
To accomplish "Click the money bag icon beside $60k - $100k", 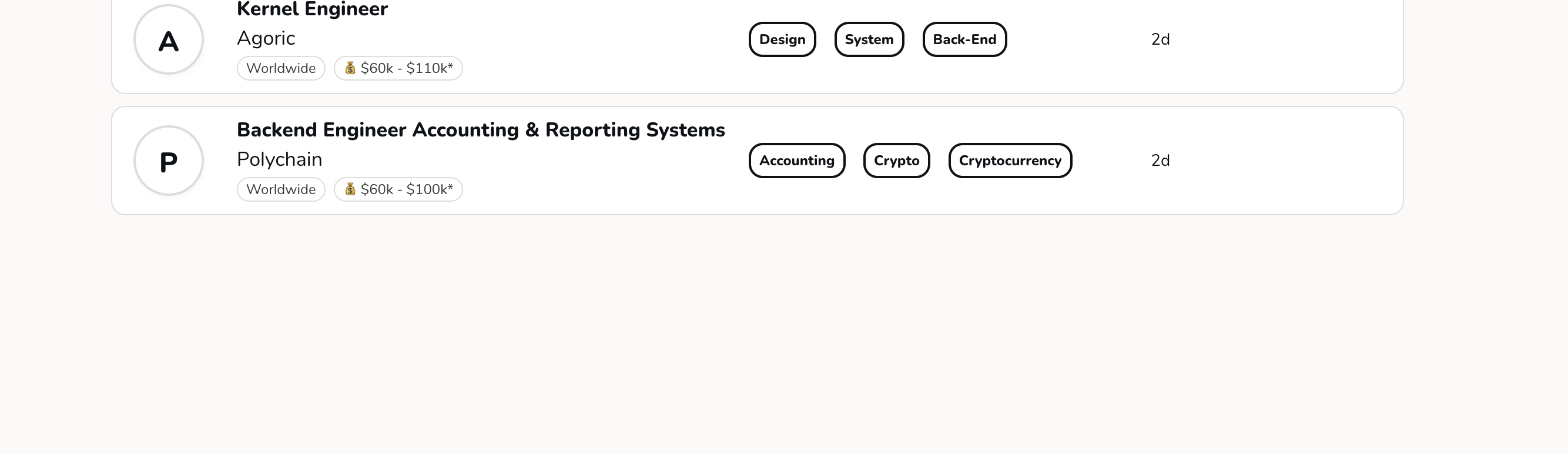I will point(350,189).
